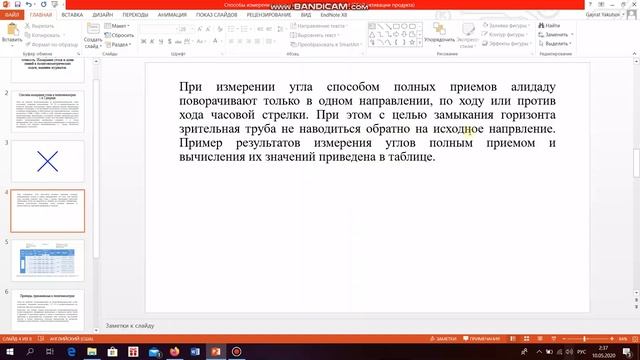
Task: Click Направление текста button
Action: click(x=319, y=26)
